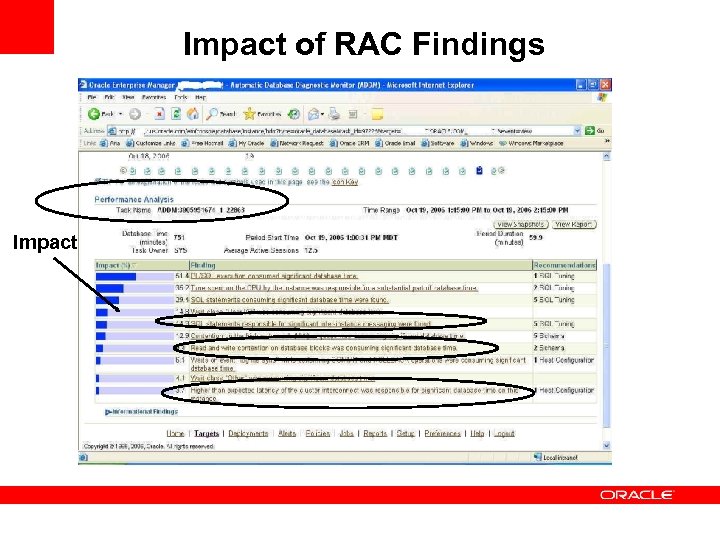Image resolution: width=720 pixels, height=540 pixels.
Task: Click the Jobs footer link
Action: click(x=347, y=433)
